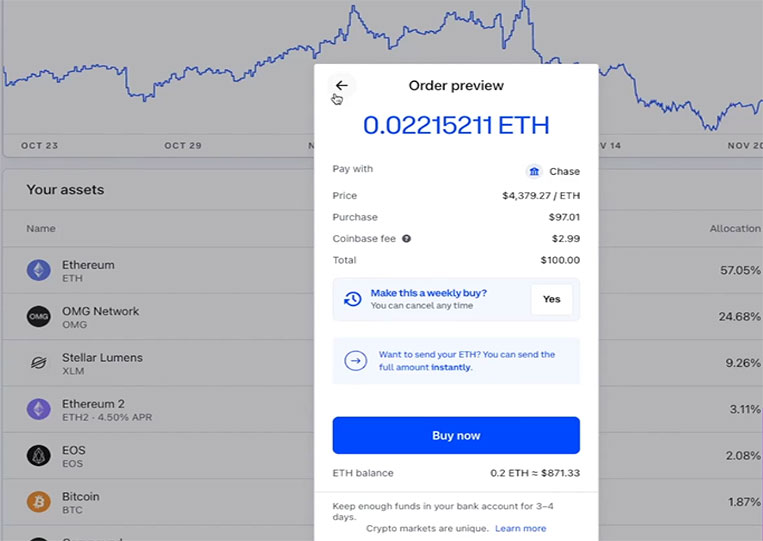Select the EOS coin icon

[x=39, y=456]
